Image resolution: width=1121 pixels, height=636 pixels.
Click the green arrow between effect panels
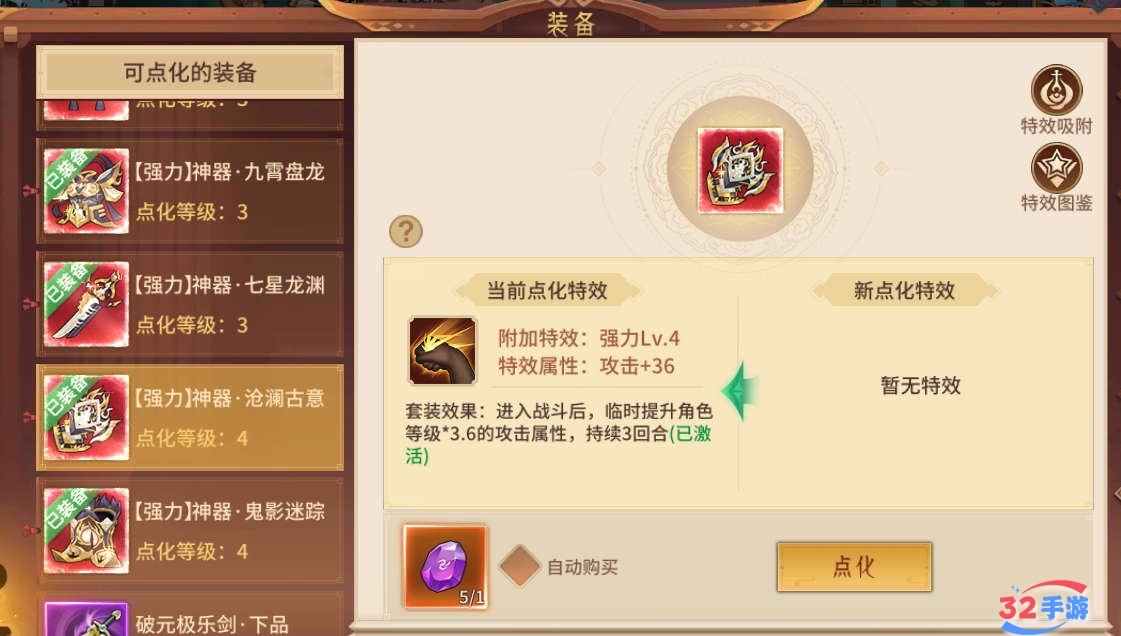[736, 392]
